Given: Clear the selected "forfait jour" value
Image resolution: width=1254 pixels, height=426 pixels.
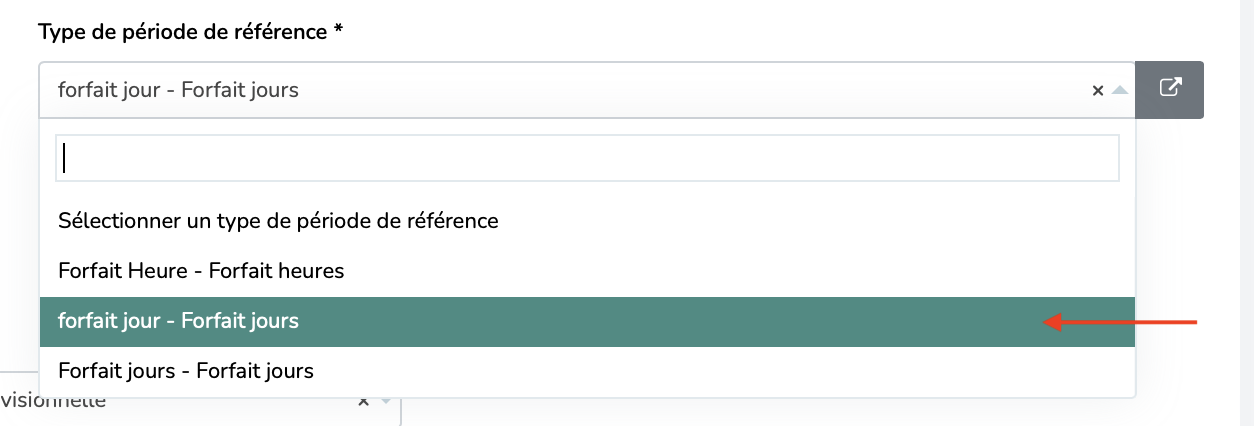Looking at the screenshot, I should (x=1097, y=90).
